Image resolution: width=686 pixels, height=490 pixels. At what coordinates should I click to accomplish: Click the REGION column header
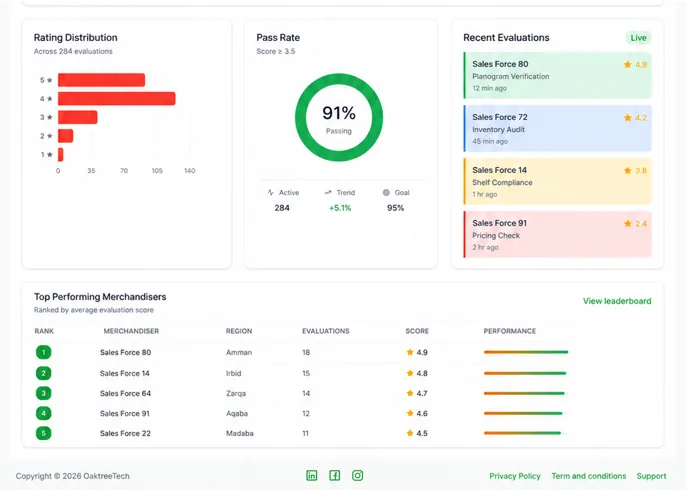point(239,331)
